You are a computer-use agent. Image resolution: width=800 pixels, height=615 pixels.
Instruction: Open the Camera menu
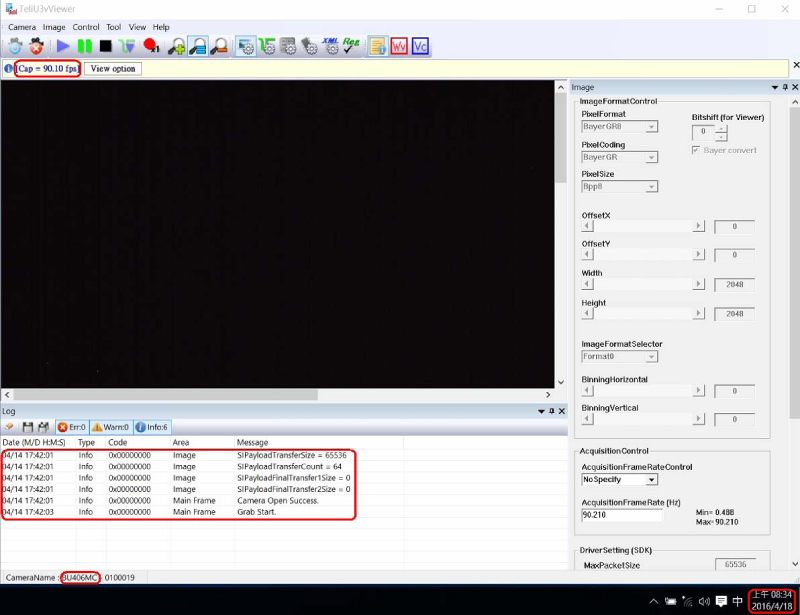[x=22, y=27]
